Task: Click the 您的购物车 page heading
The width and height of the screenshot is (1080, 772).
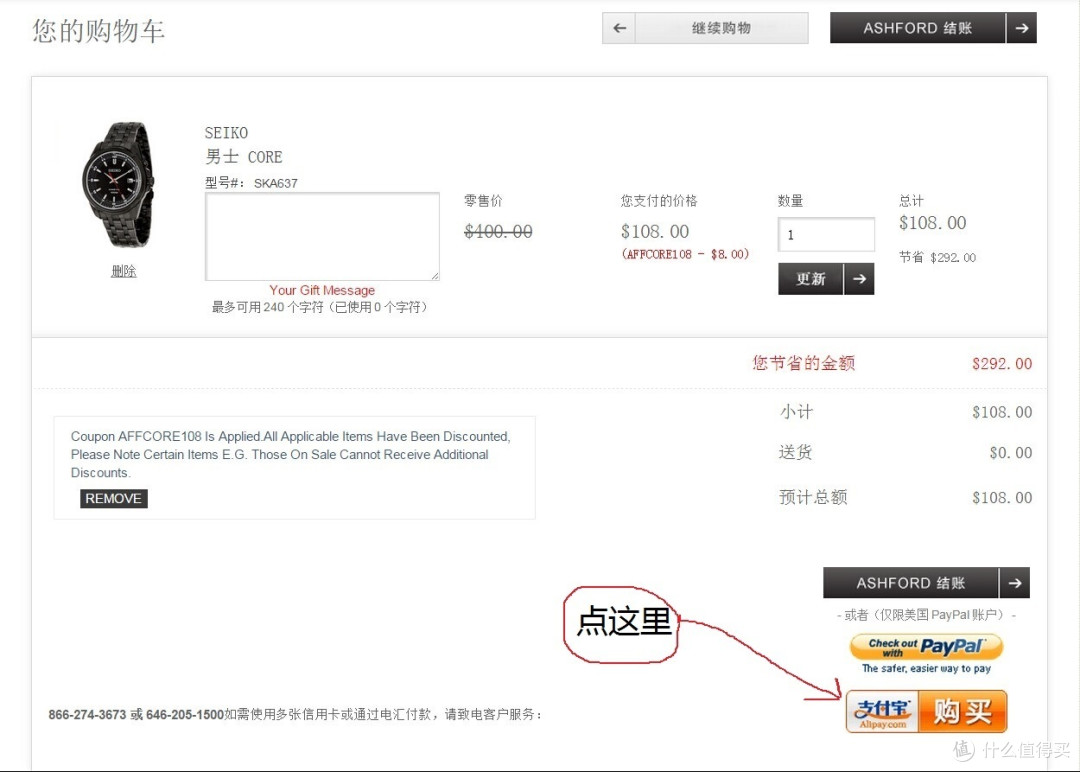Action: (x=98, y=31)
